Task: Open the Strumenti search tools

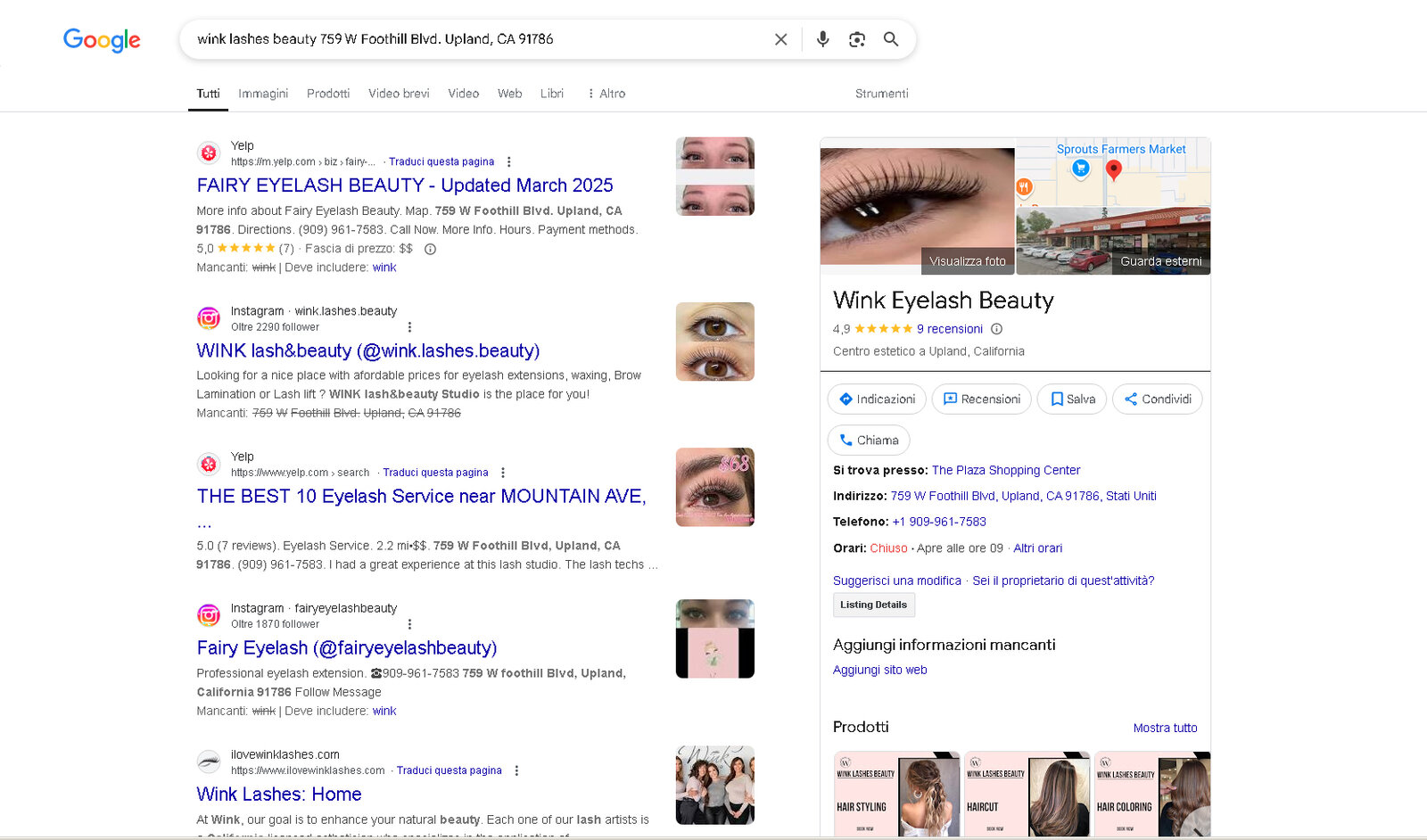Action: [x=881, y=94]
